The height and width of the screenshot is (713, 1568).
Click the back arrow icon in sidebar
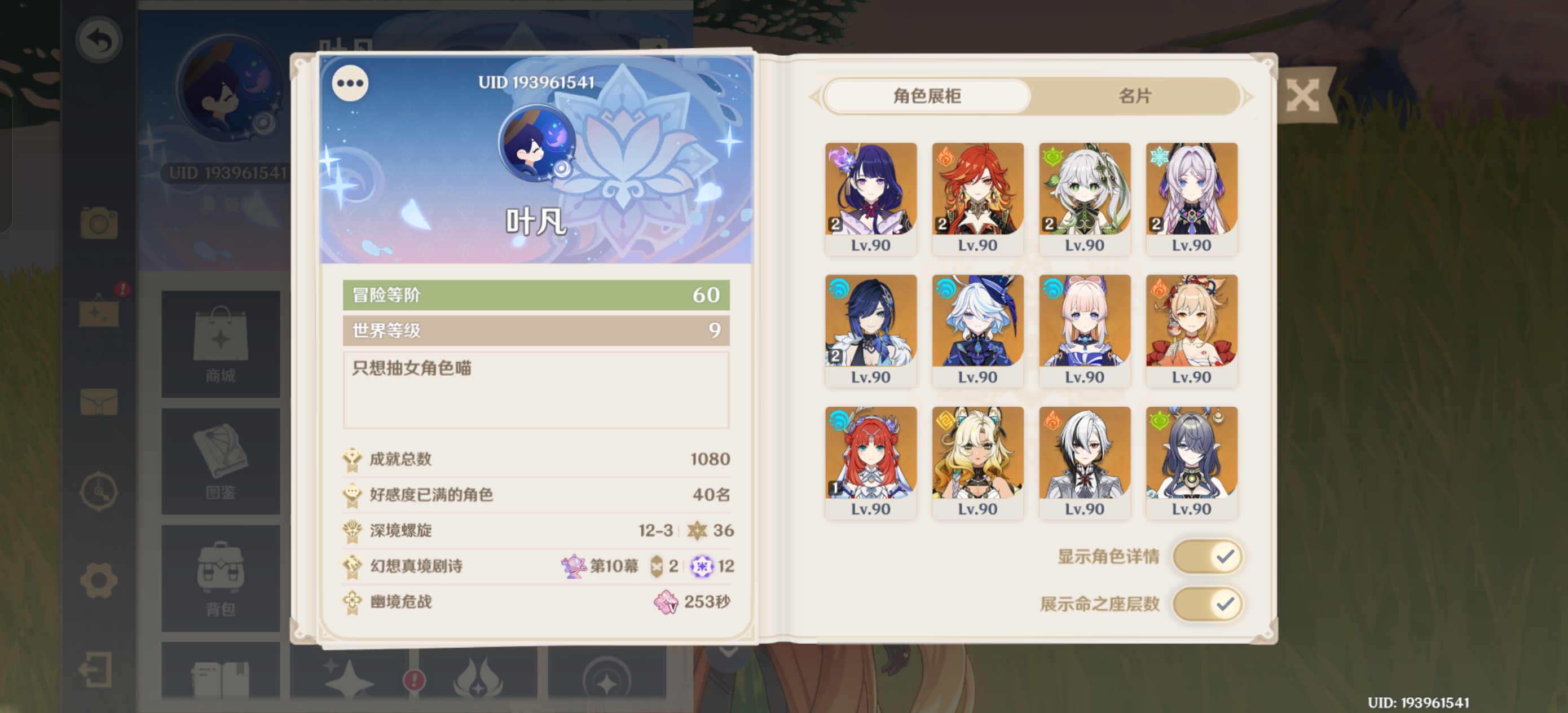click(x=99, y=40)
